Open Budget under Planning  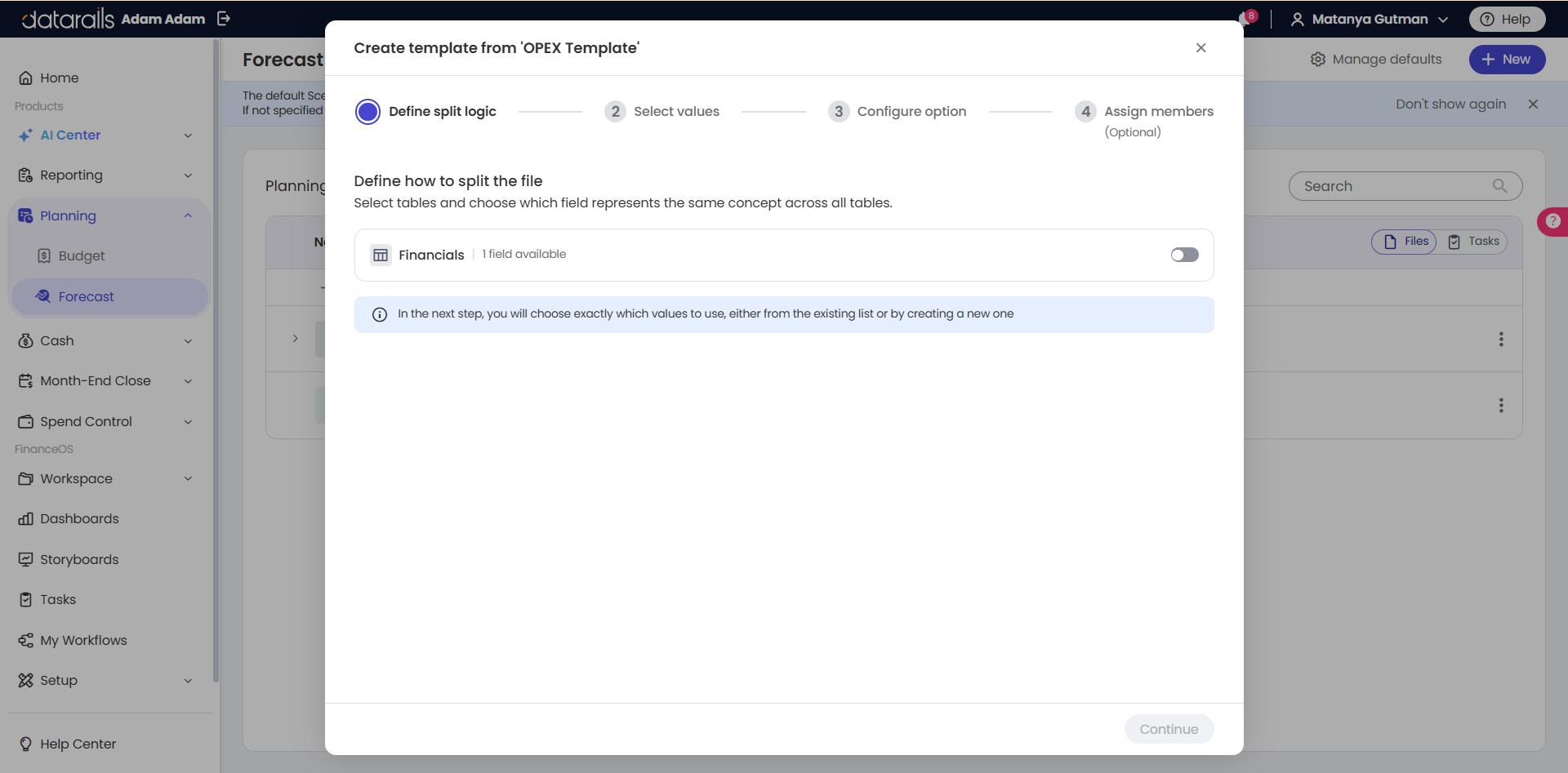click(82, 256)
